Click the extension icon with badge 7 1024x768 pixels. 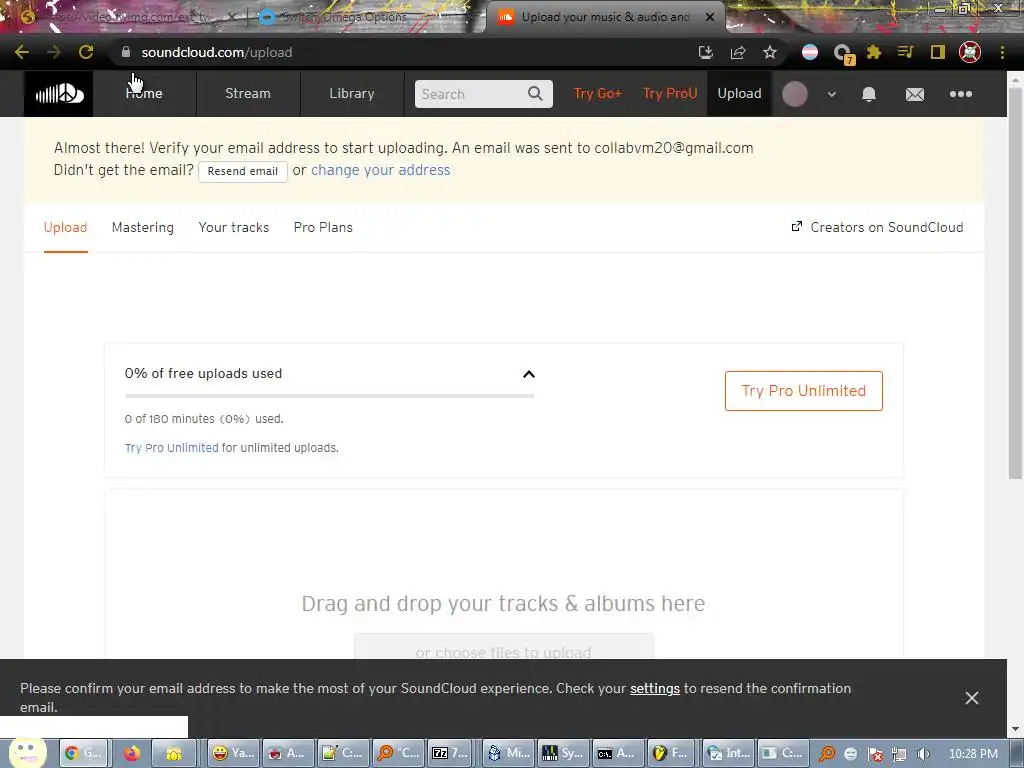pos(843,54)
